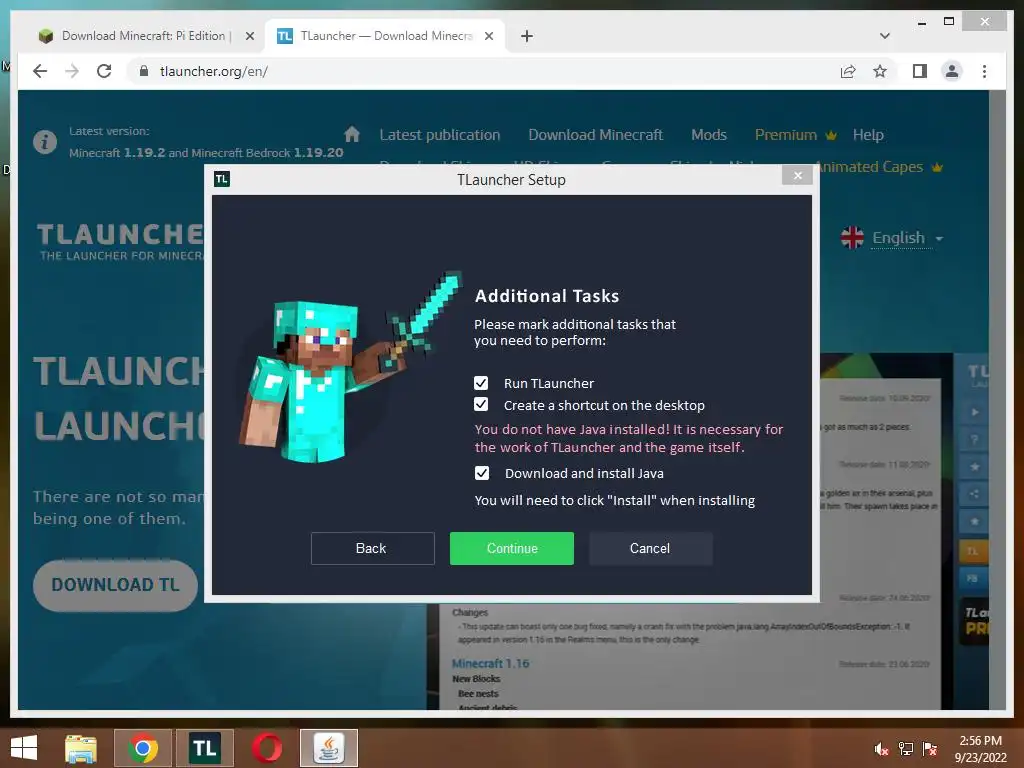This screenshot has width=1024, height=768.
Task: Close the TLauncher Setup dialog
Action: 797,175
